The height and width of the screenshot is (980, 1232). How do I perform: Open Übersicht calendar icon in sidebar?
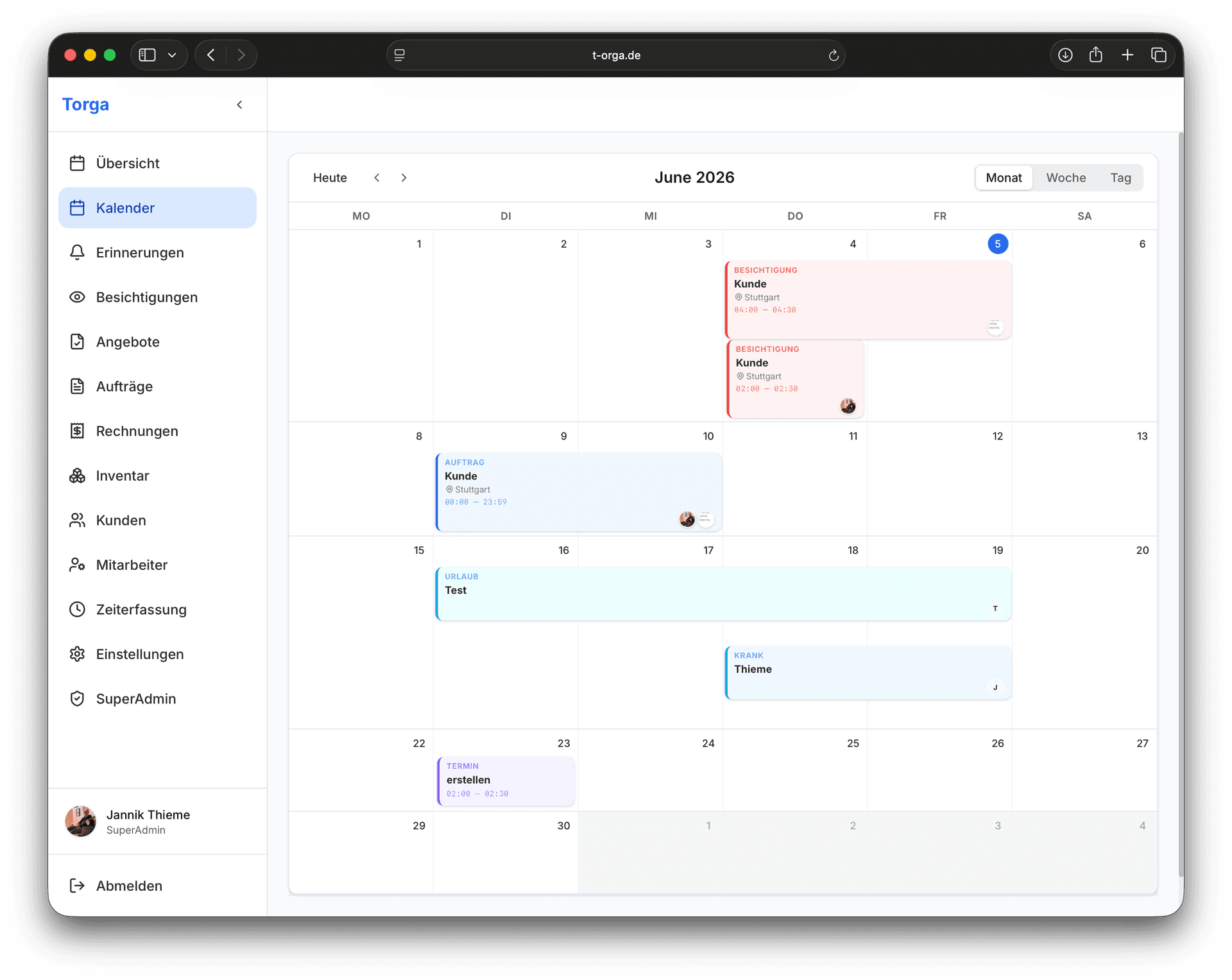pos(77,163)
